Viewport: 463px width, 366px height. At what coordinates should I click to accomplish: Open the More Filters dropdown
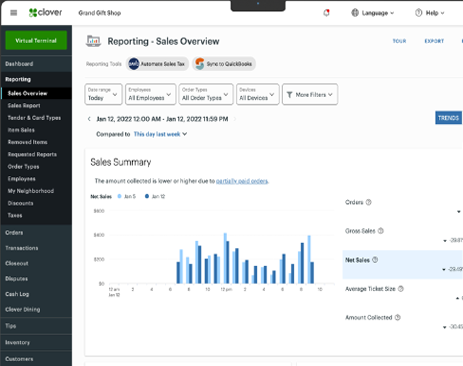tap(310, 95)
